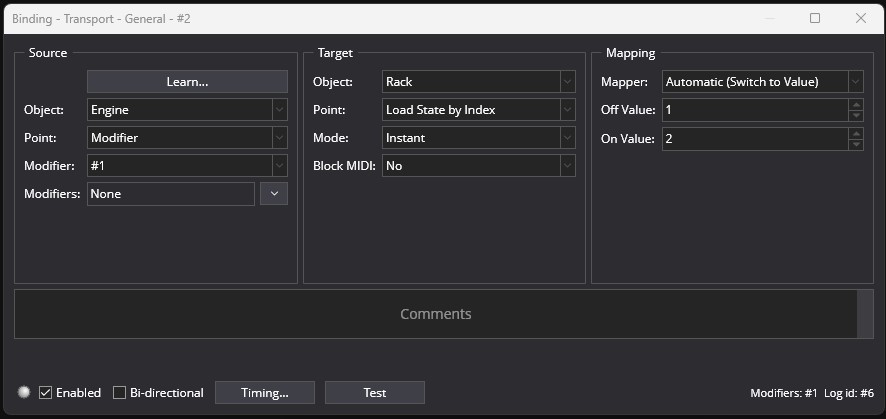
Task: Expand the Mapper dropdown arrow
Action: [855, 82]
